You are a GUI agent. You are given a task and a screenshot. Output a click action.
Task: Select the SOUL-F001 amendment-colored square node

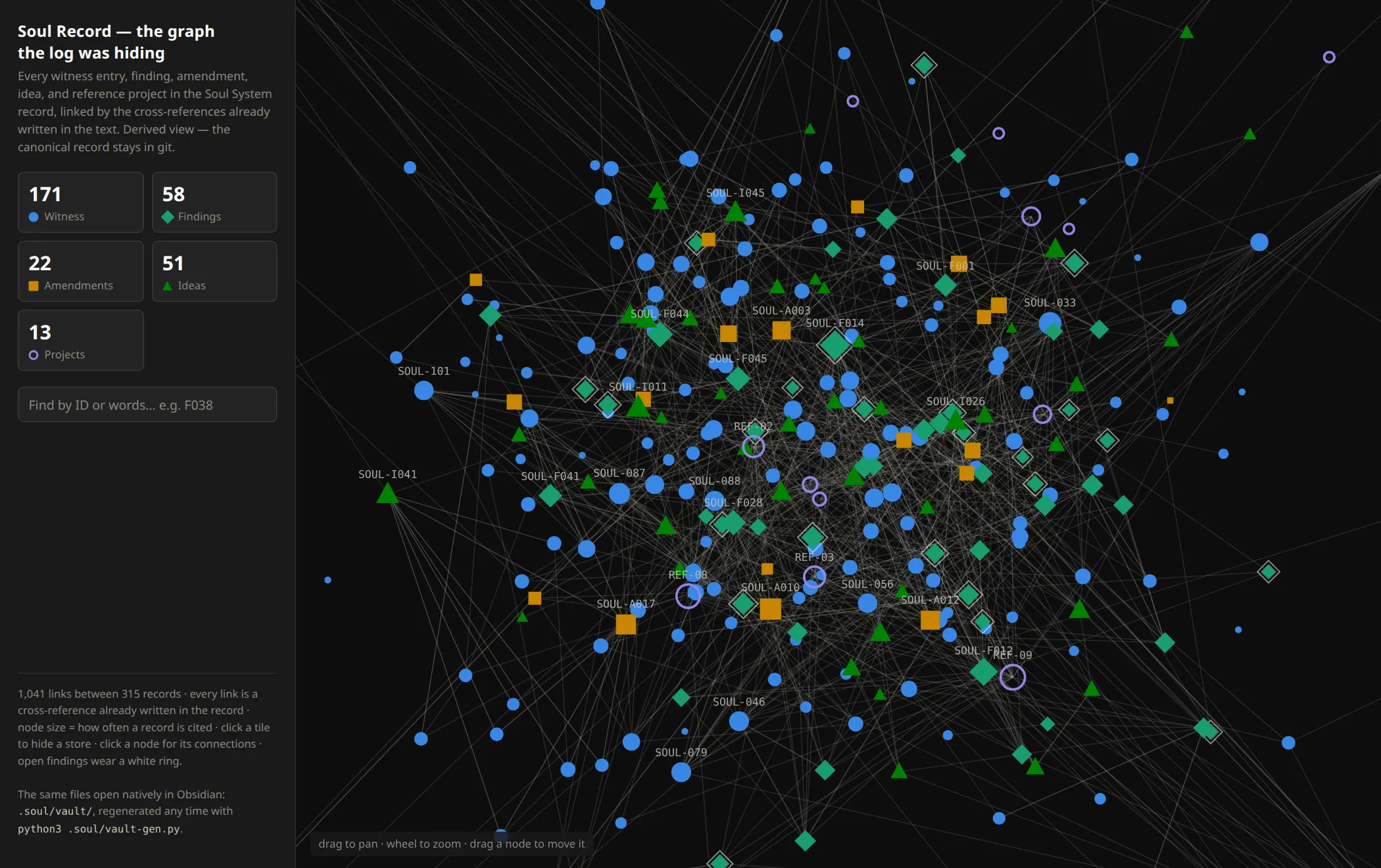pos(959,264)
